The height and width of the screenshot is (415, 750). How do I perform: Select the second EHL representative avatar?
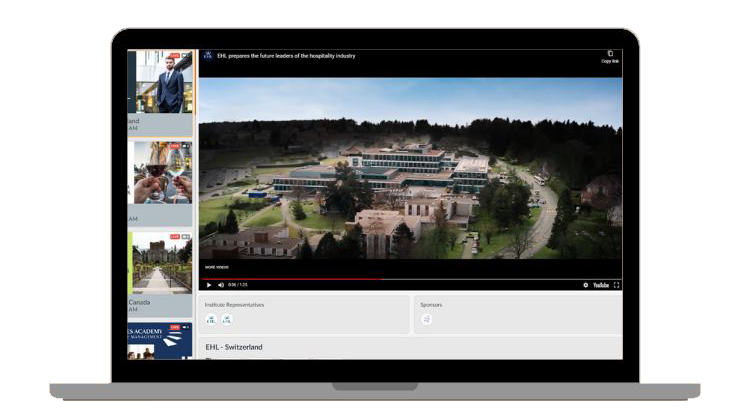point(227,319)
